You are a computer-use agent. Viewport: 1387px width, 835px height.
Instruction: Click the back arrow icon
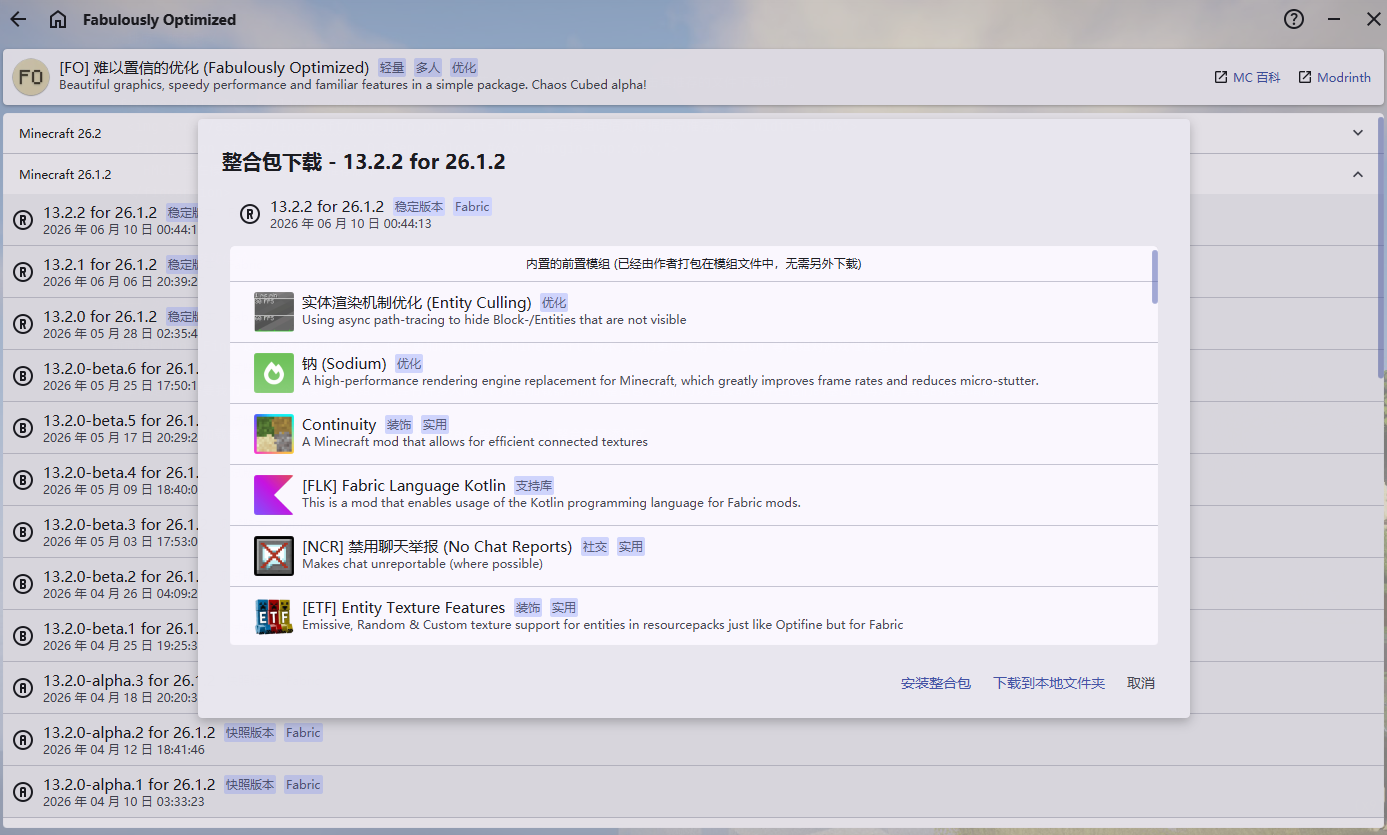18,19
